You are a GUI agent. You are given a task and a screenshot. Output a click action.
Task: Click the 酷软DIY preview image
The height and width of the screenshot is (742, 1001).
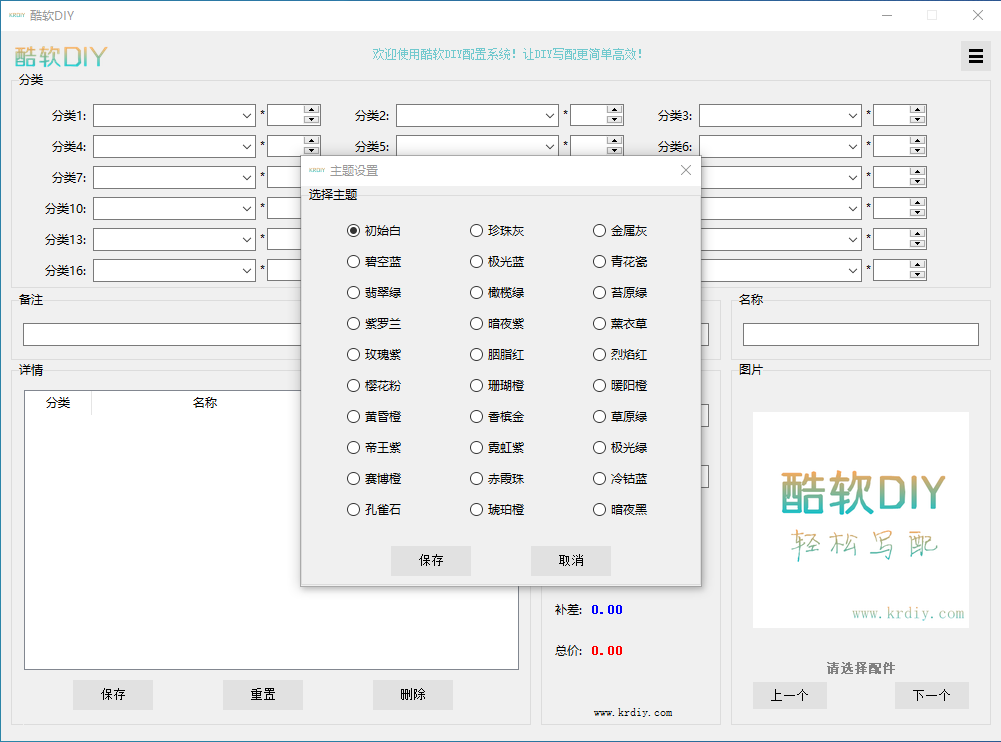coord(860,519)
